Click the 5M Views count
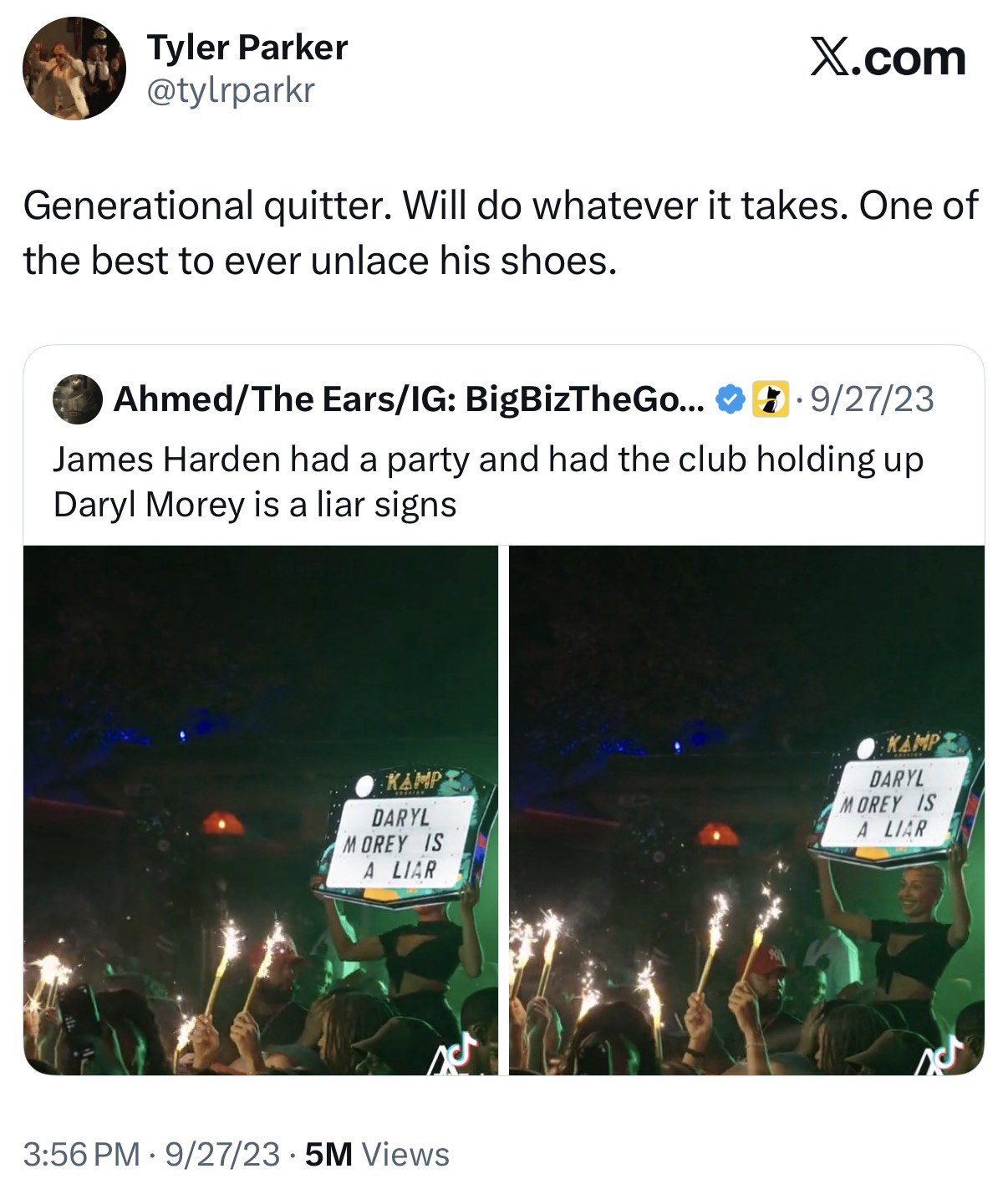Image resolution: width=1008 pixels, height=1189 pixels. pyautogui.click(x=377, y=1154)
